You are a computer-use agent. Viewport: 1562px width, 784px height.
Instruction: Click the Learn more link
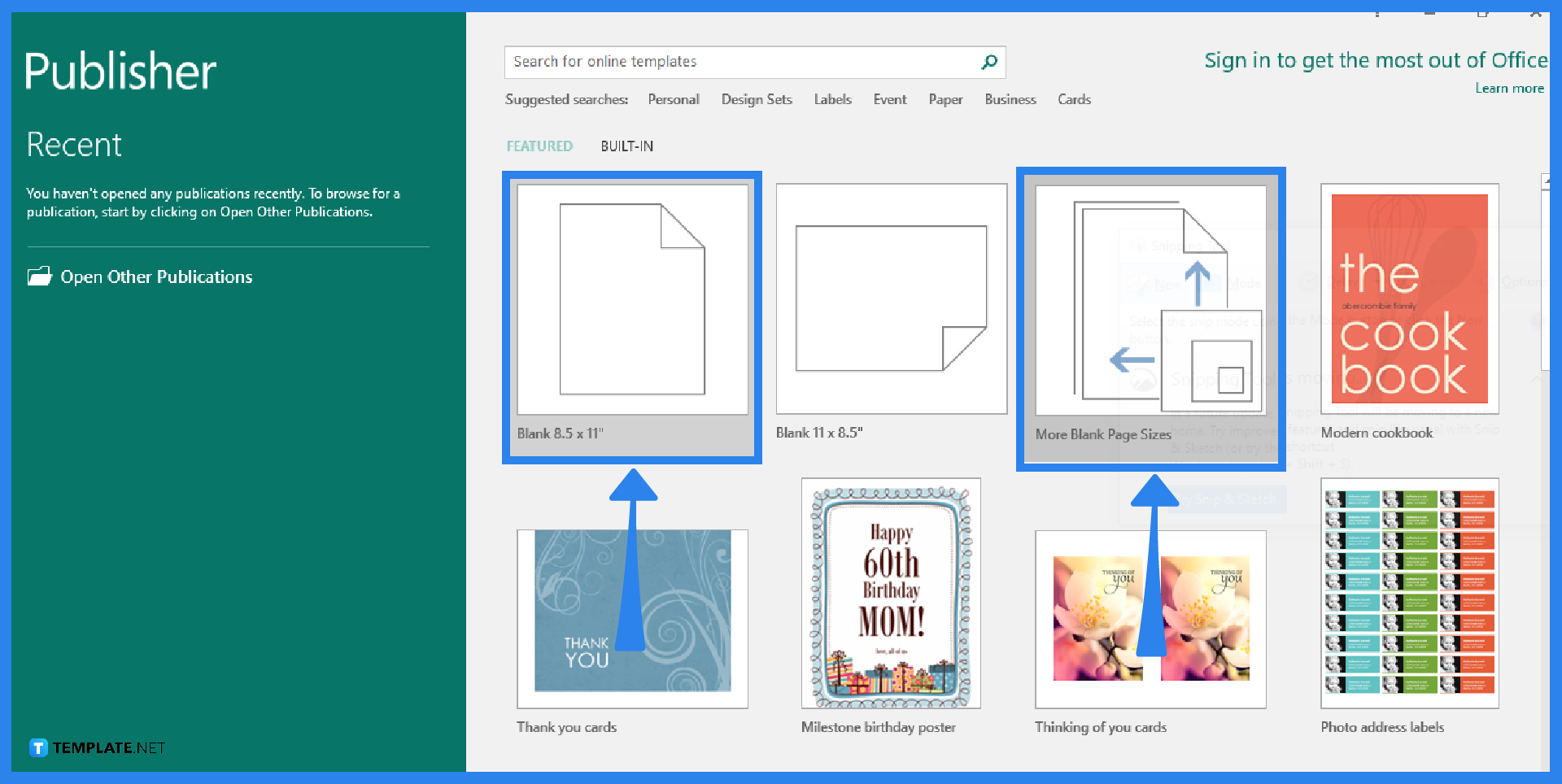point(1509,88)
